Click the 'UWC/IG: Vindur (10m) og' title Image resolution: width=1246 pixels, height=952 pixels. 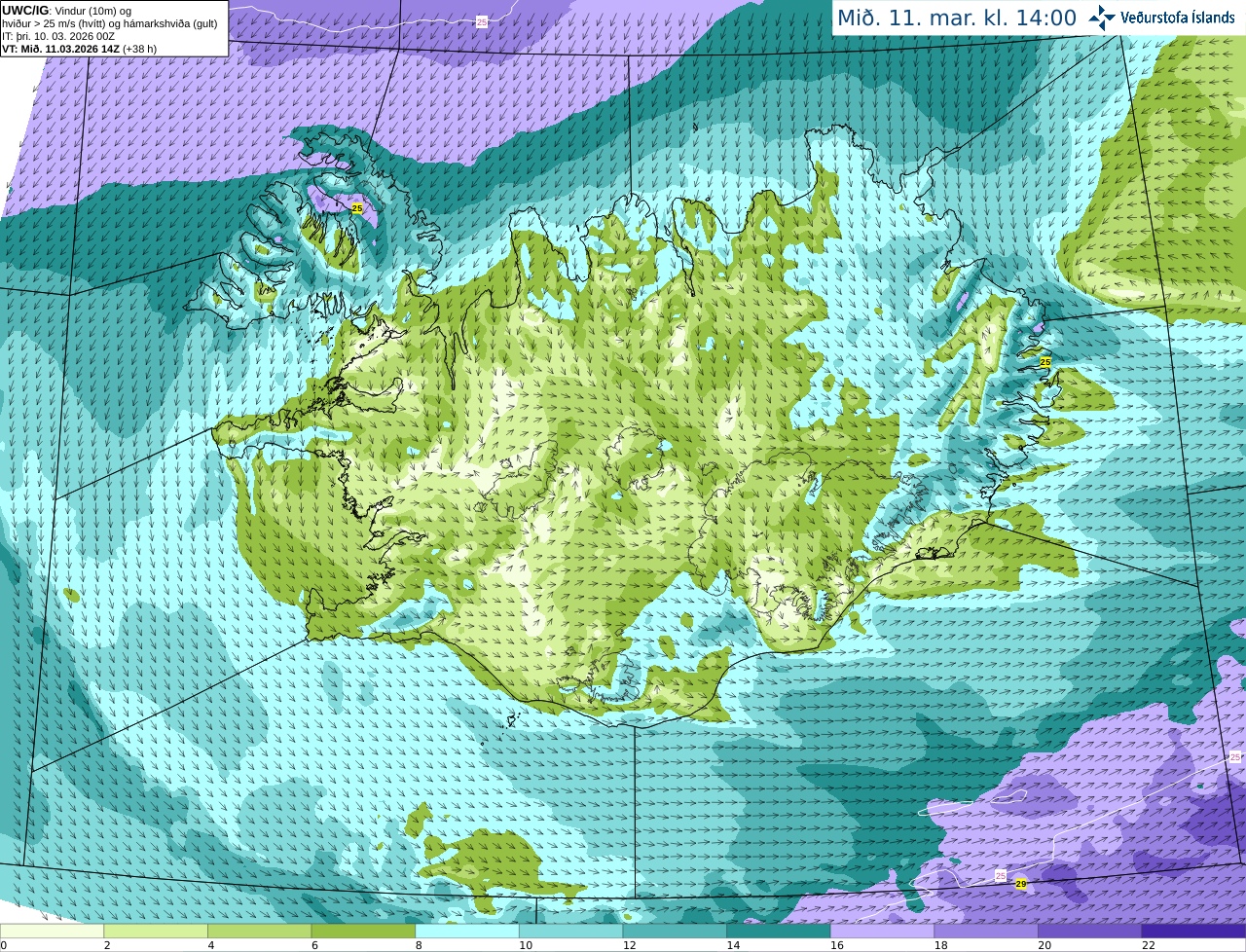point(67,11)
